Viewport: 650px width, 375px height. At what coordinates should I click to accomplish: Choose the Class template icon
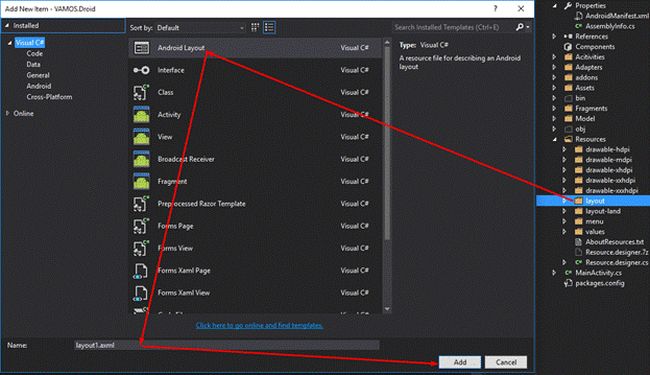click(x=141, y=92)
